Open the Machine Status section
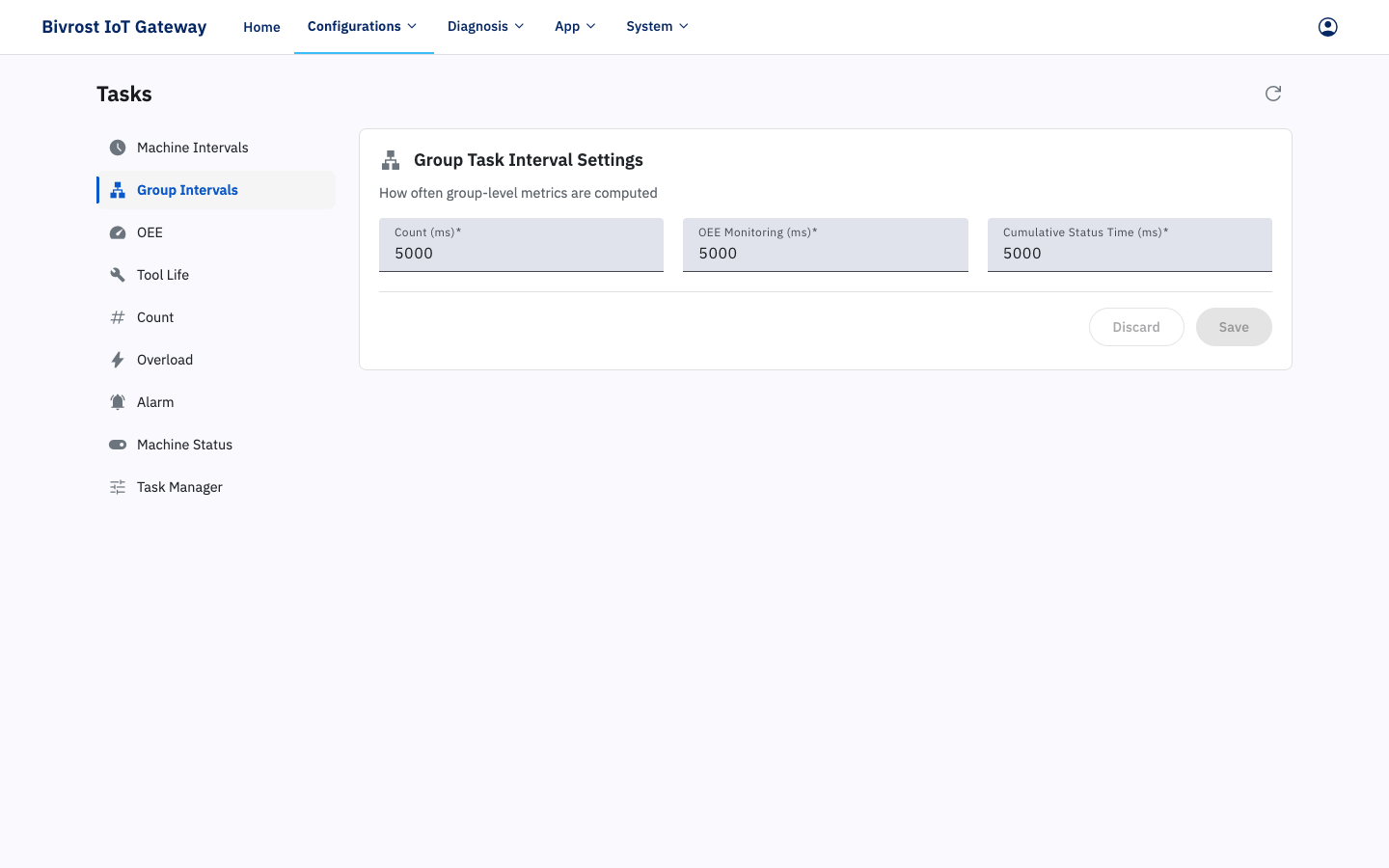1389x868 pixels. coord(216,445)
